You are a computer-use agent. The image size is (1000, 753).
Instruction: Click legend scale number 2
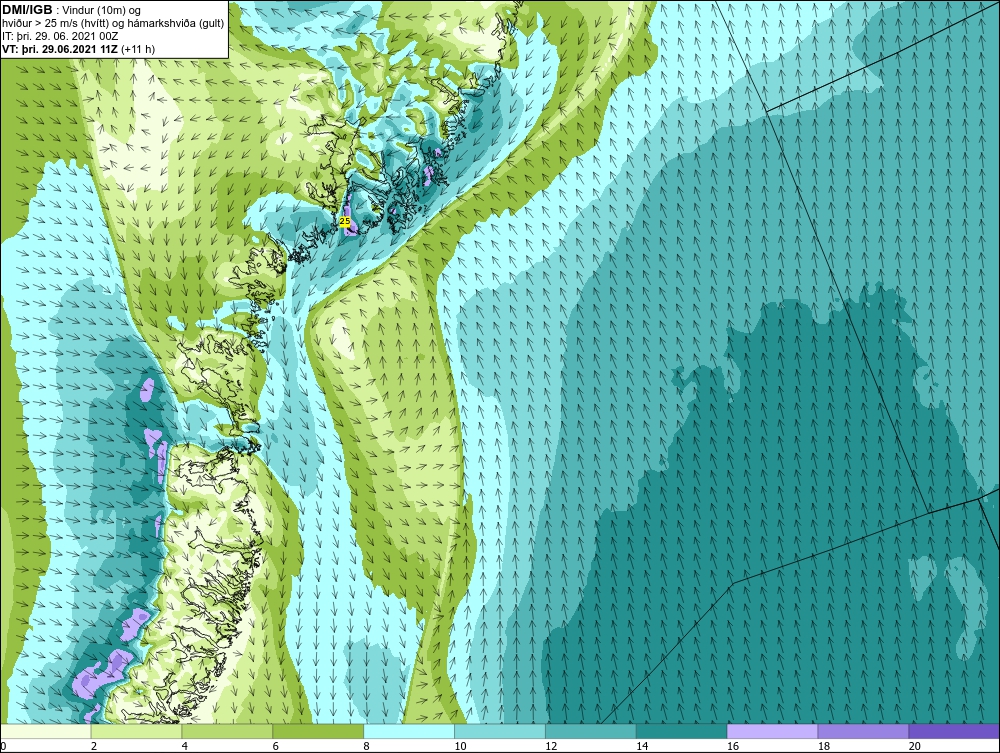click(94, 746)
